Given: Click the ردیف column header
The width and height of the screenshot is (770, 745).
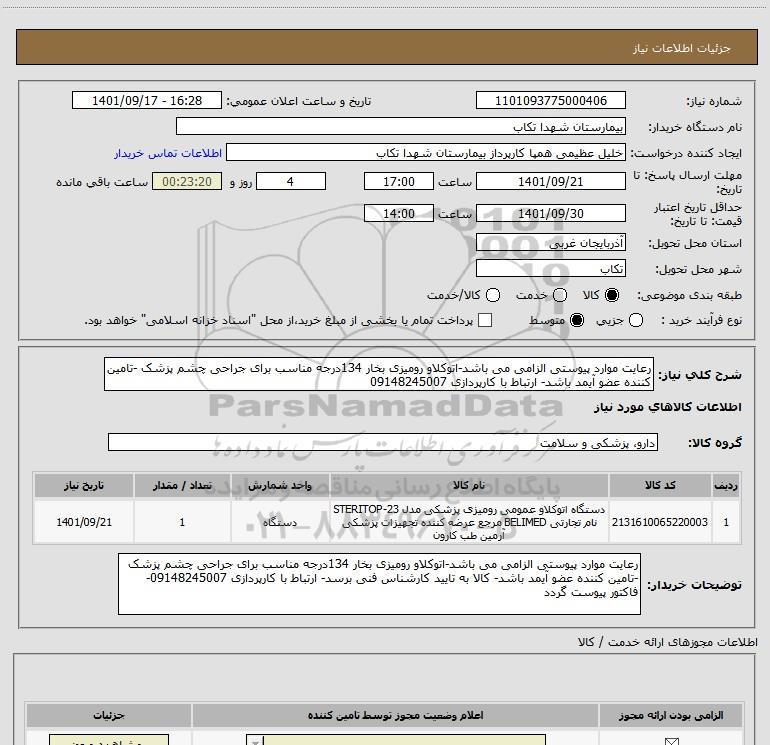Looking at the screenshot, I should coord(726,486).
